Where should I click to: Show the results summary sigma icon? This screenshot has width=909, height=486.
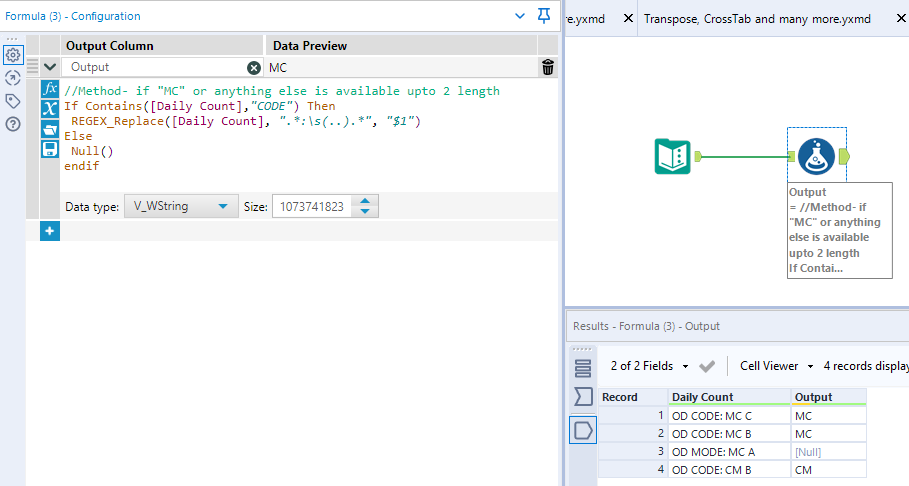pos(583,397)
